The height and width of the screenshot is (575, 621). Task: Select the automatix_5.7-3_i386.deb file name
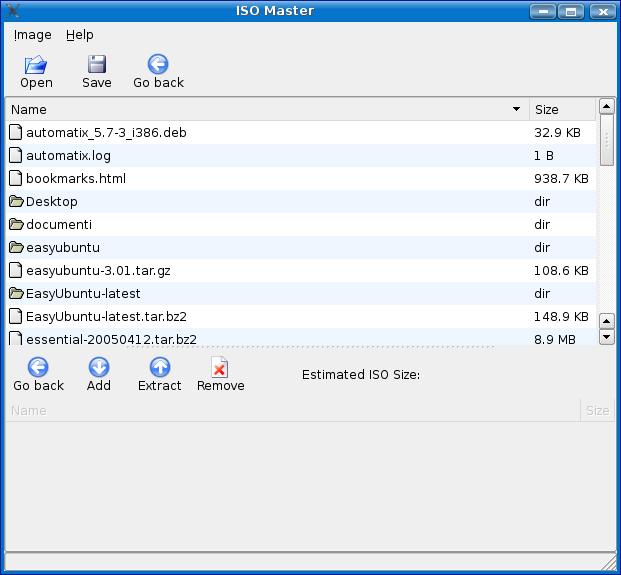(106, 132)
